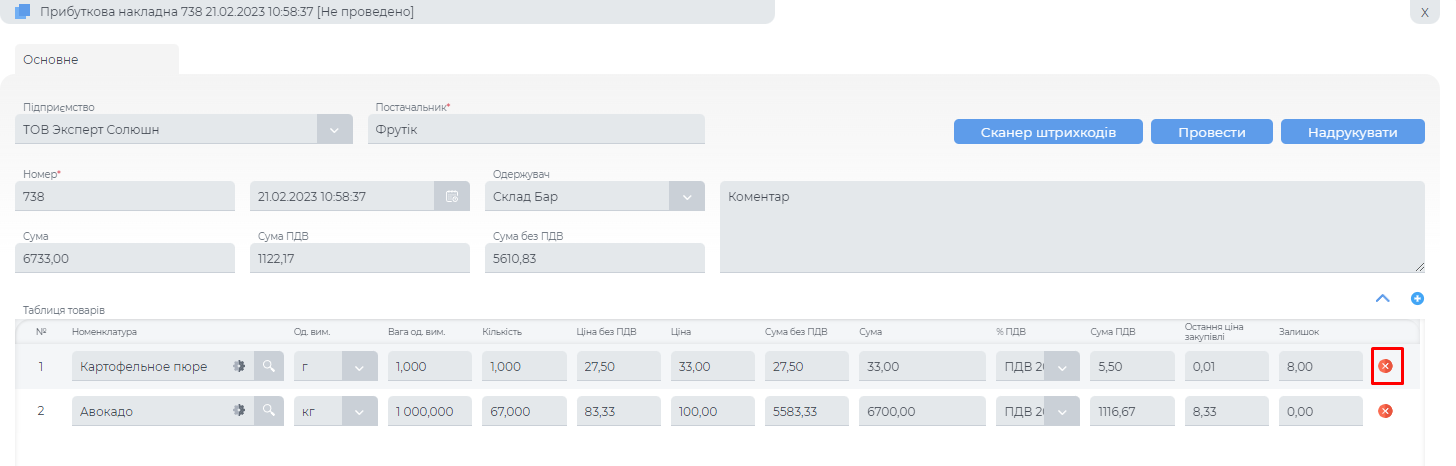The image size is (1456, 466).
Task: Open calendar picker next to date field
Action: [x=451, y=197]
